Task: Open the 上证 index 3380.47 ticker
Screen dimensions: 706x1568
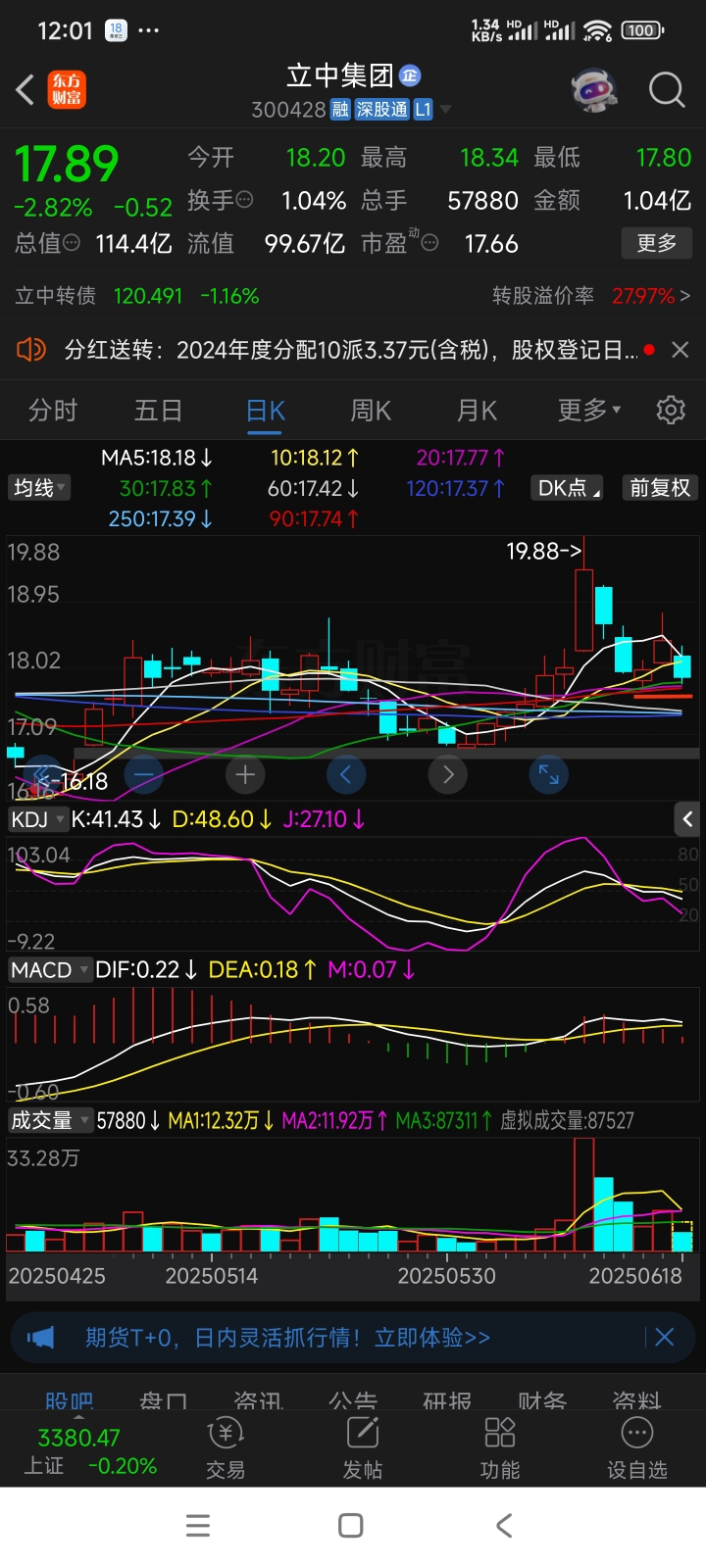Action: [x=89, y=1450]
